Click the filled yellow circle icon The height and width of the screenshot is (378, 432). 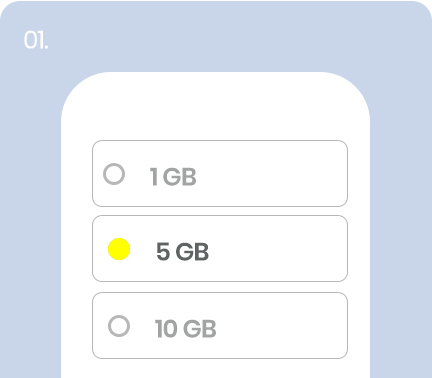(x=119, y=249)
